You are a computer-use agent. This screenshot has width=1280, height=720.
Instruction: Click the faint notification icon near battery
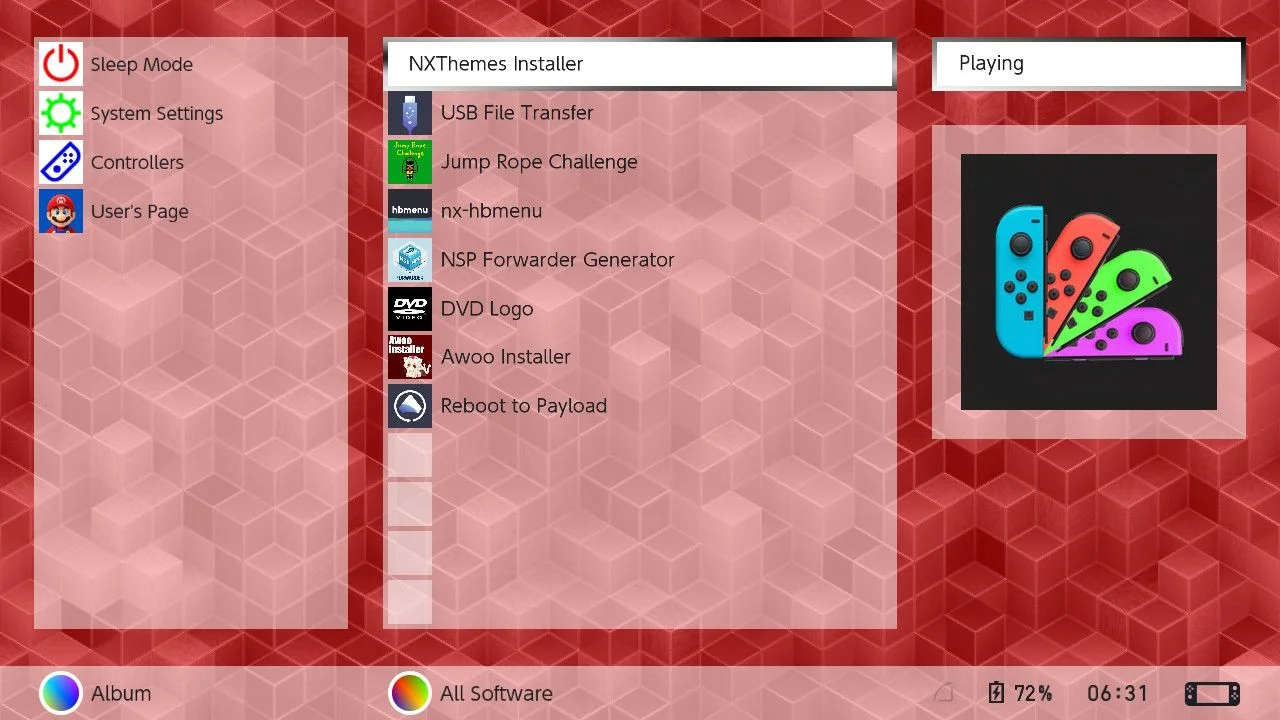tap(943, 693)
